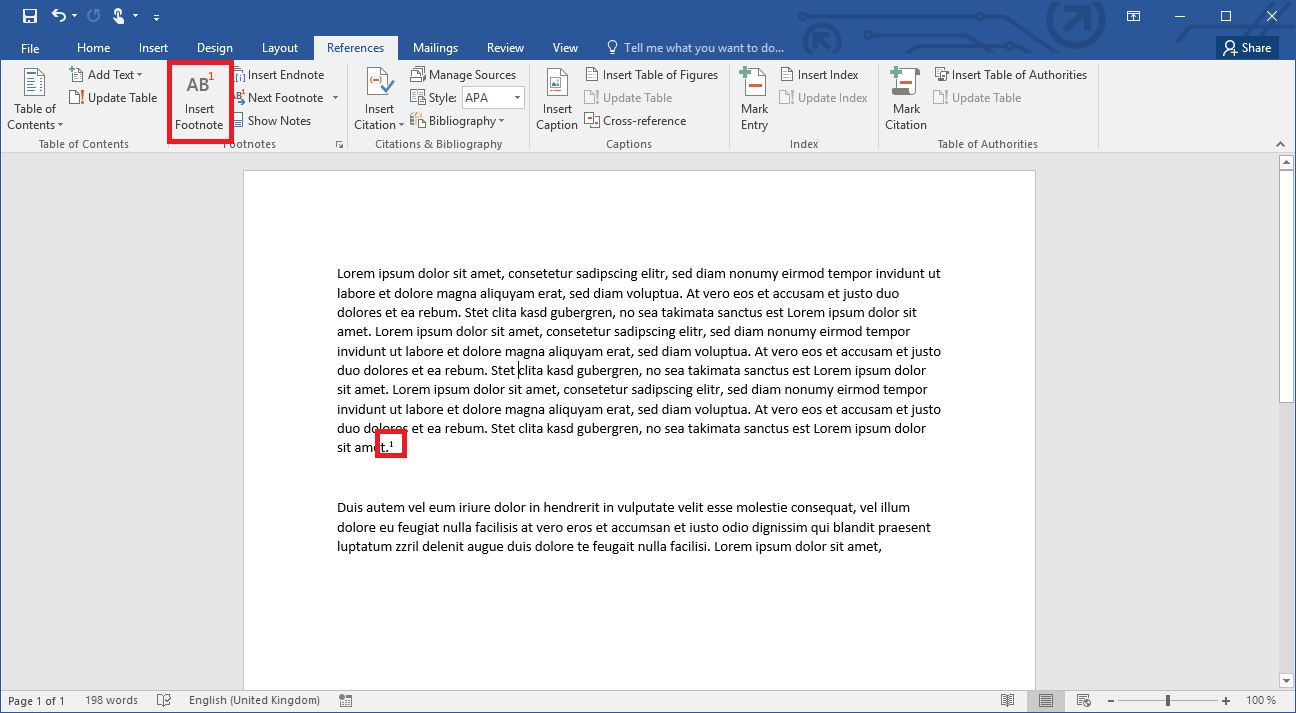Click the Mark Entry icon
1296x713 pixels.
[x=753, y=97]
